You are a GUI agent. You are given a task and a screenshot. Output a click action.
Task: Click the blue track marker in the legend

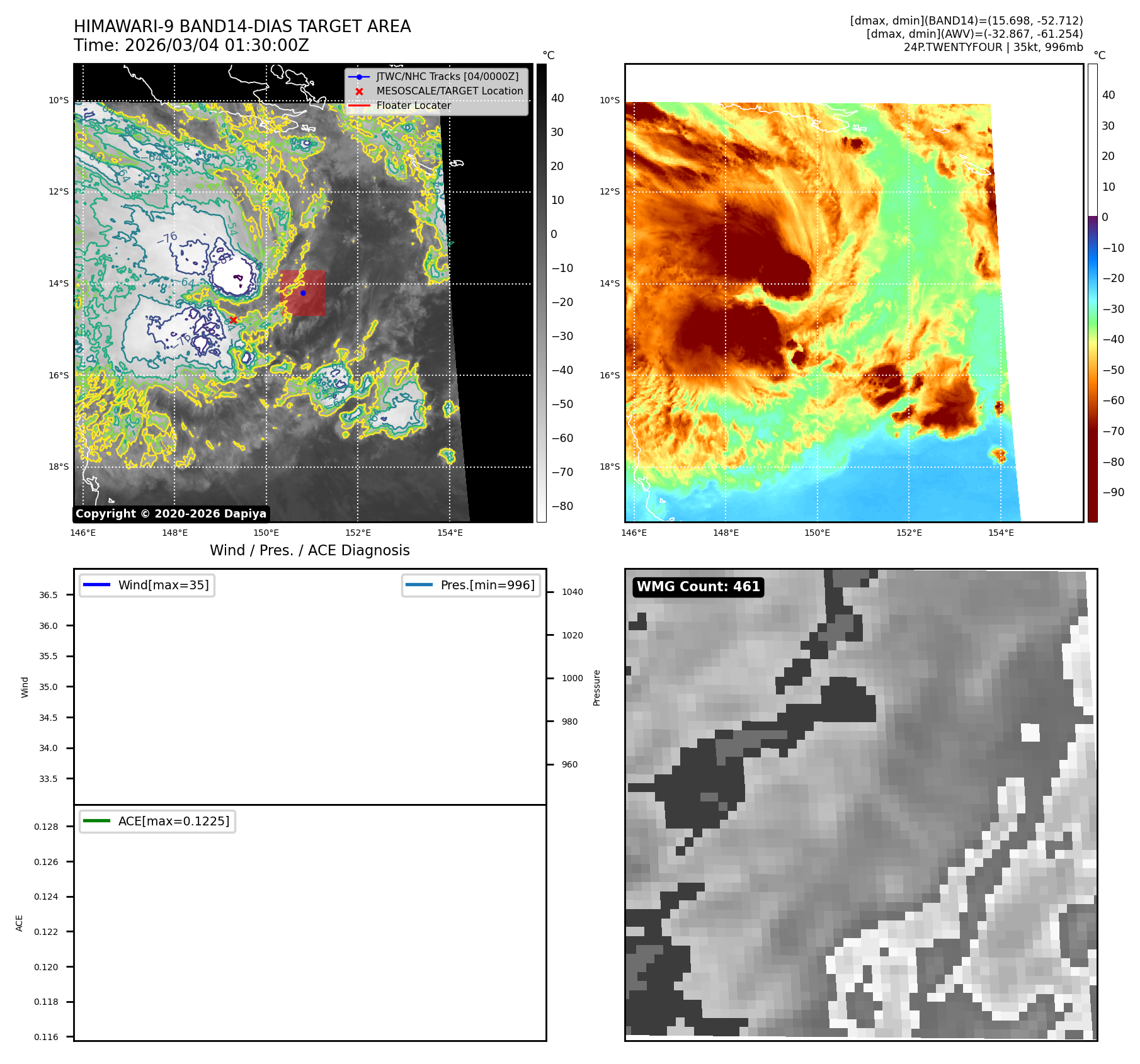point(359,77)
